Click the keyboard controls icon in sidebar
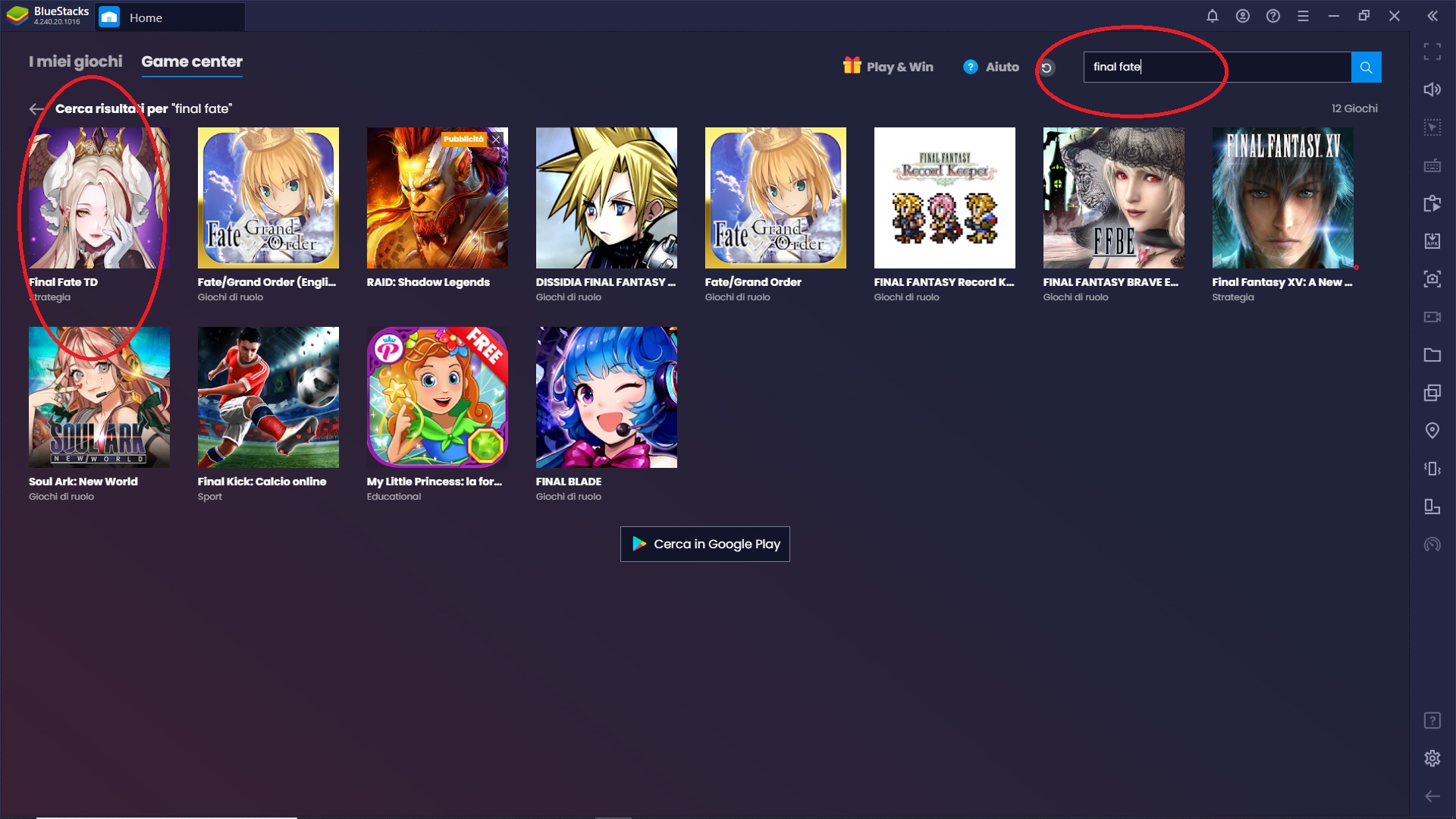 (x=1432, y=165)
